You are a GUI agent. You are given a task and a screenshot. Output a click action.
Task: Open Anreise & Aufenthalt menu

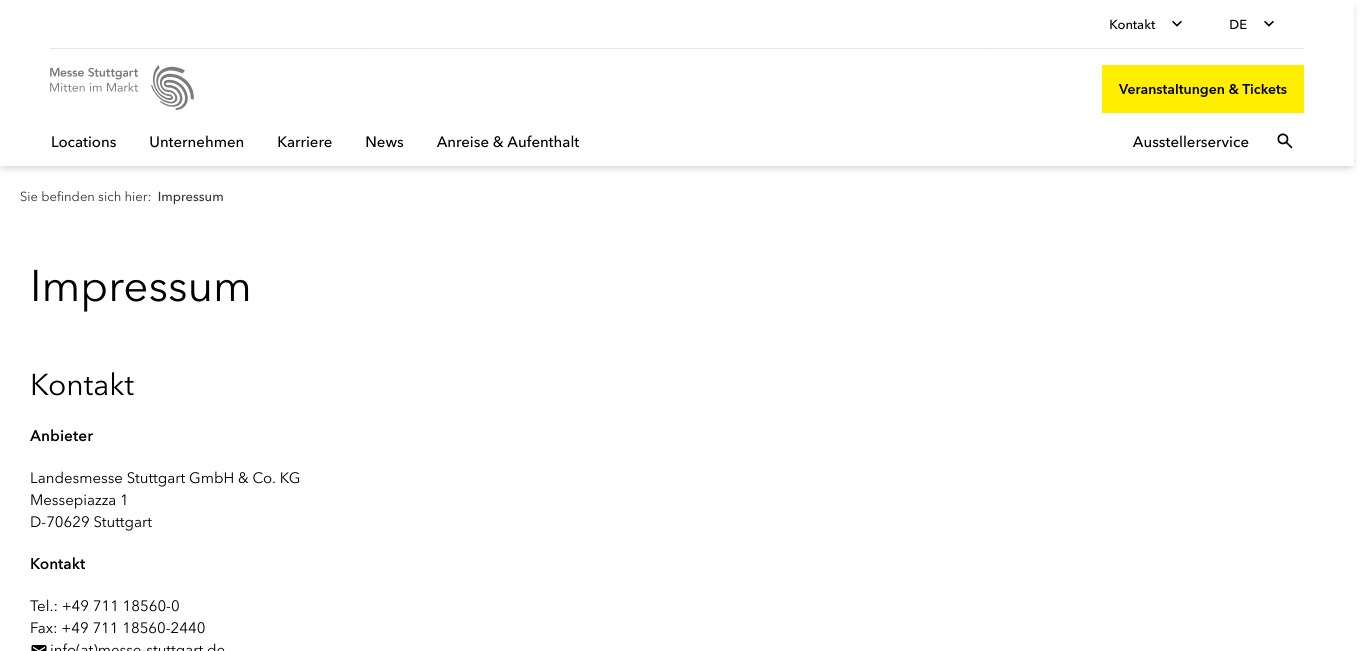tap(508, 142)
